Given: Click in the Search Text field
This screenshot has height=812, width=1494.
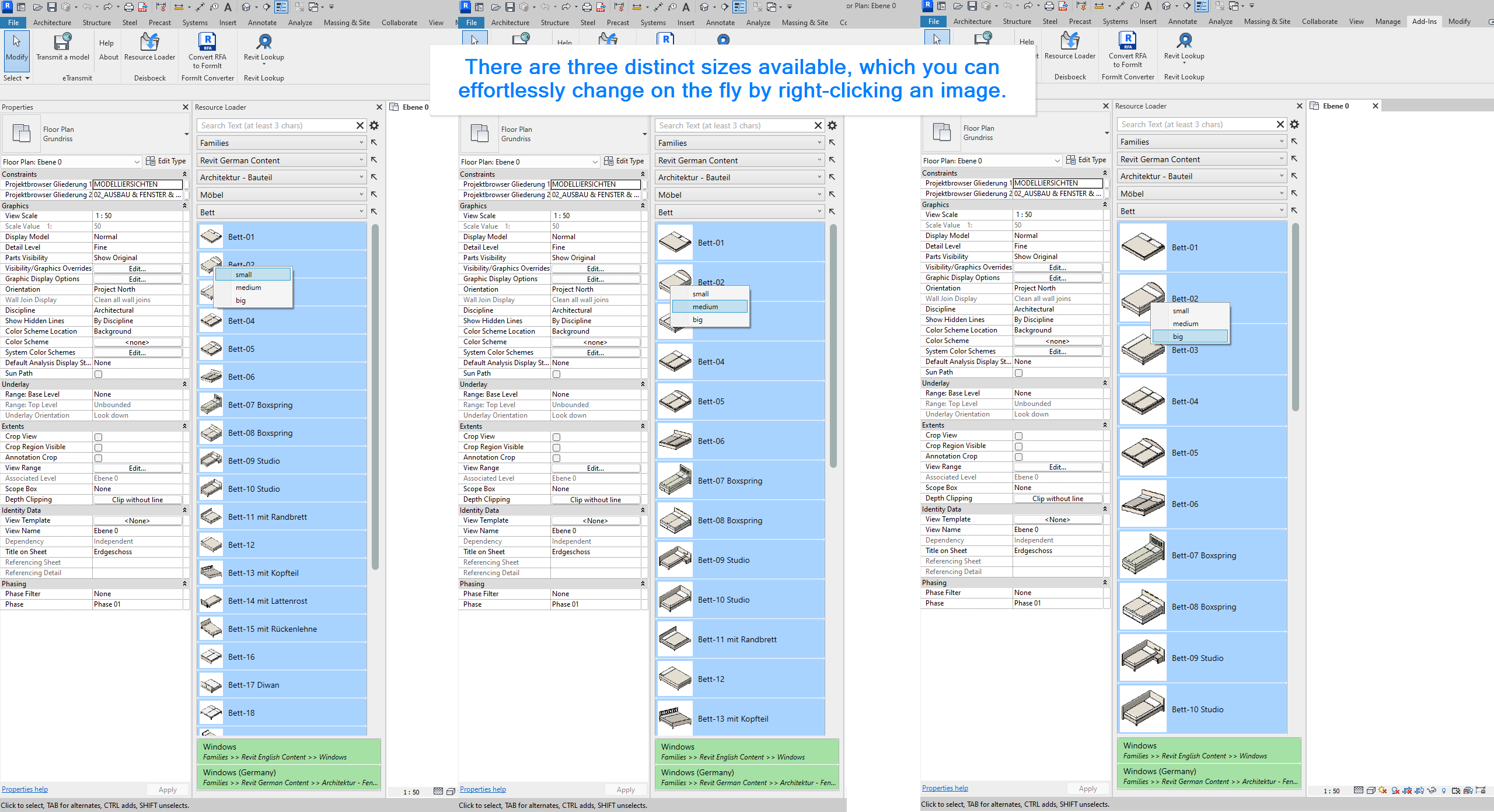Looking at the screenshot, I should [274, 125].
